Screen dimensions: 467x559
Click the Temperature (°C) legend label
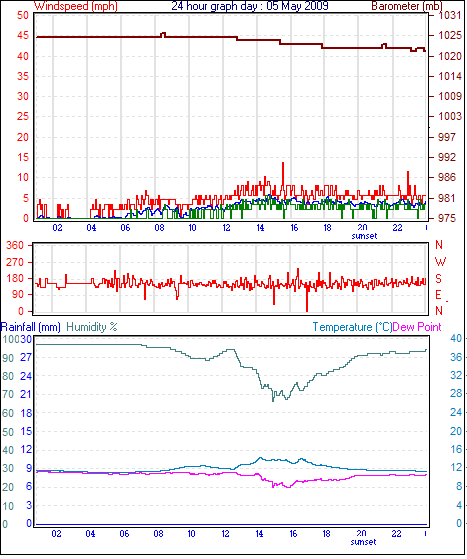[x=352, y=327]
